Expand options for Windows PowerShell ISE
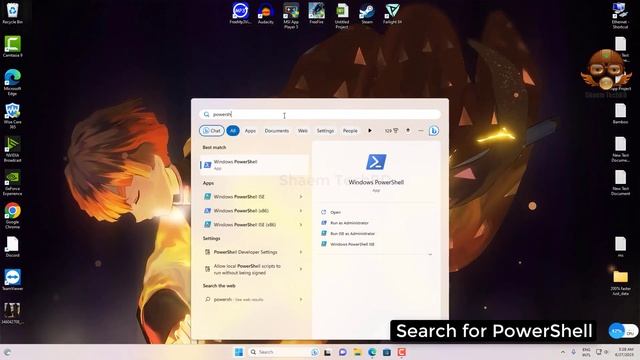640x360 pixels. click(301, 197)
